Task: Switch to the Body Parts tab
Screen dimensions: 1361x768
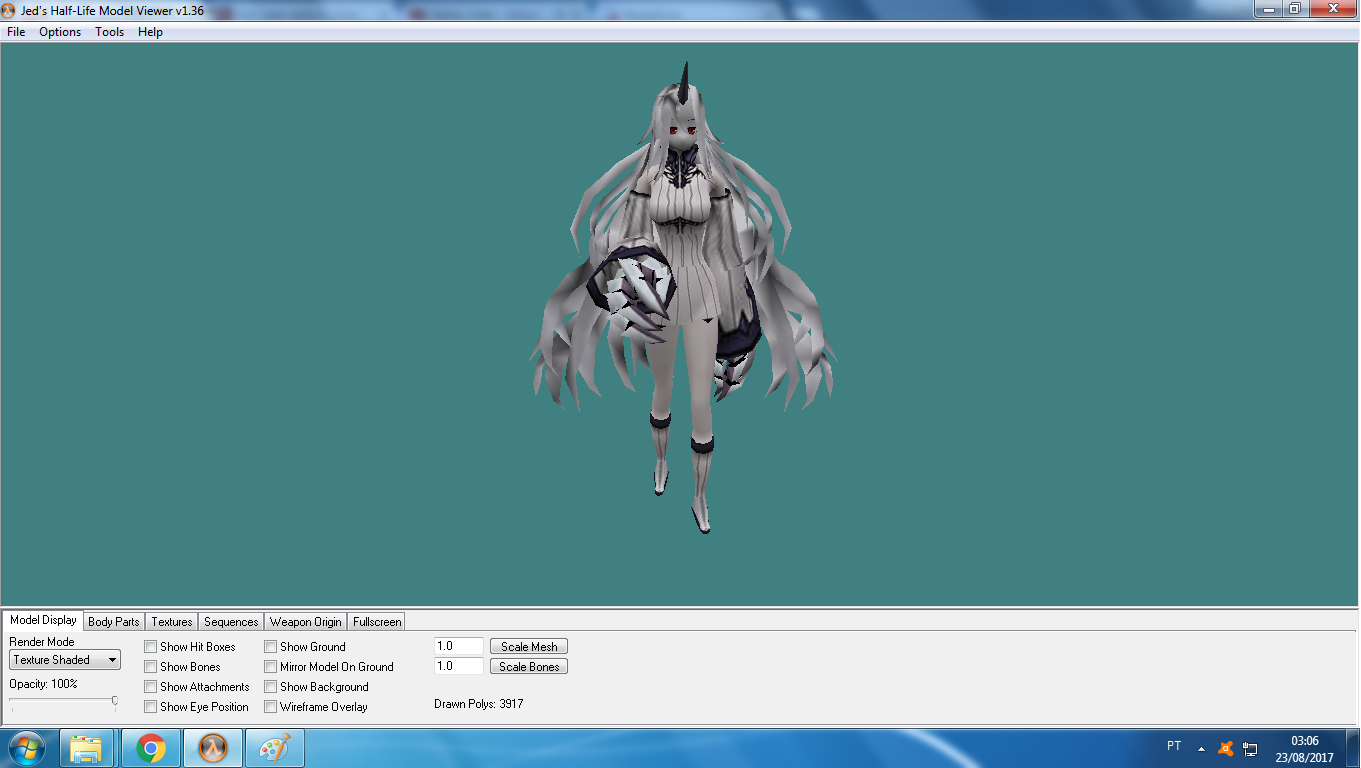Action: click(x=114, y=622)
